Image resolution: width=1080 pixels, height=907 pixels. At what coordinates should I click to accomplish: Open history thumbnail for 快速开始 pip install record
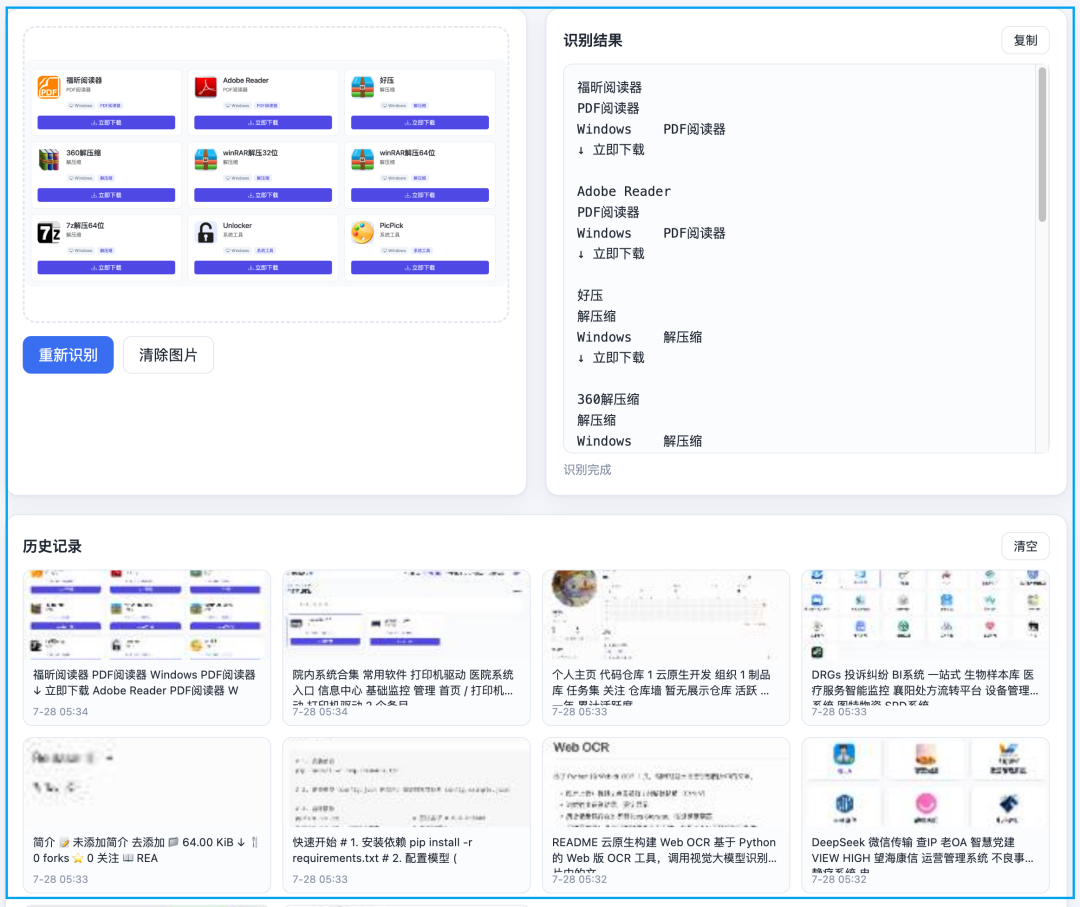tap(406, 783)
